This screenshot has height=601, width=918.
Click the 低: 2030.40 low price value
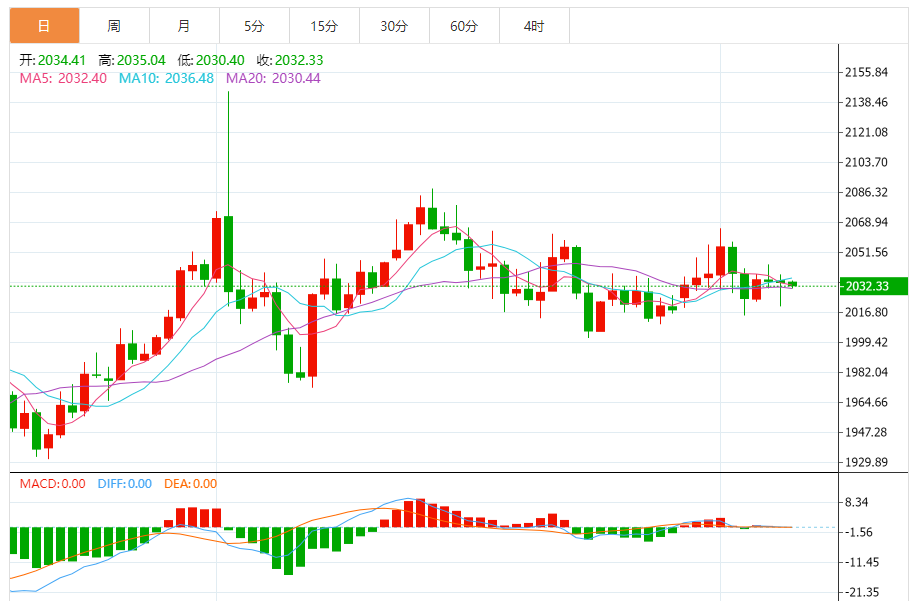tap(211, 60)
